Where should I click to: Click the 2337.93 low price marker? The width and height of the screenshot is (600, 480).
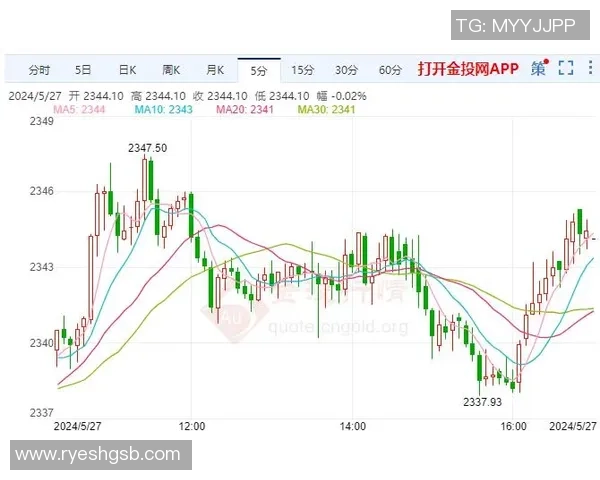(x=482, y=402)
